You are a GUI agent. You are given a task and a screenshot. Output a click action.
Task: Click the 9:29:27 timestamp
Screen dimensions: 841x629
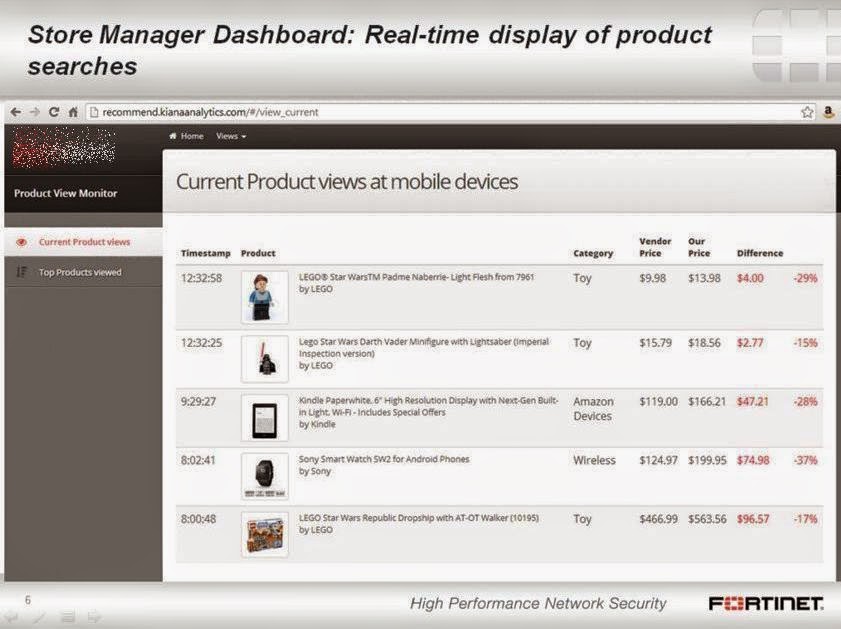[198, 402]
